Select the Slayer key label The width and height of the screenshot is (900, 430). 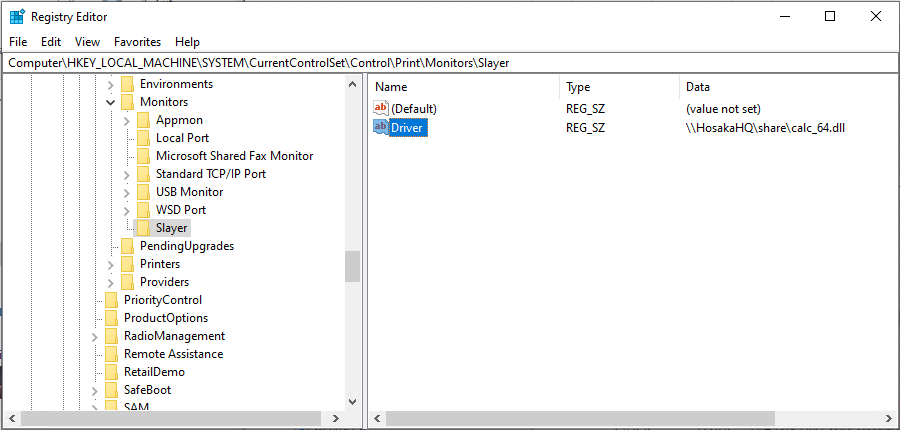(x=172, y=228)
